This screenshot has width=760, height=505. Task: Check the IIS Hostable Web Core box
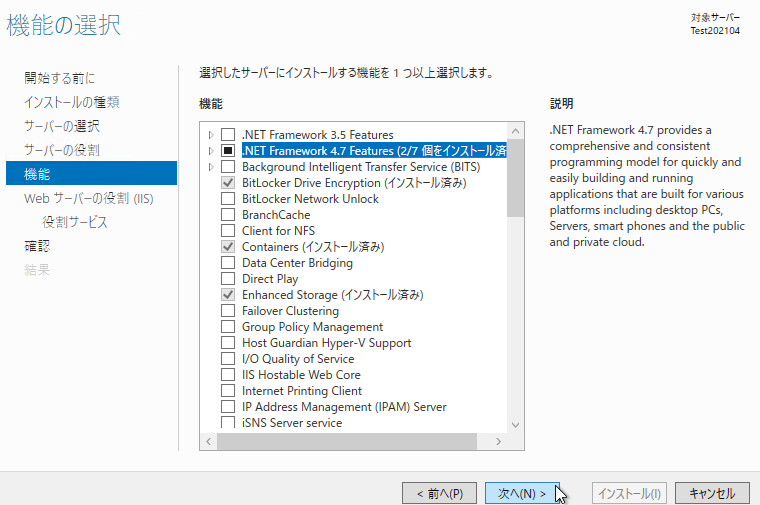coord(228,374)
